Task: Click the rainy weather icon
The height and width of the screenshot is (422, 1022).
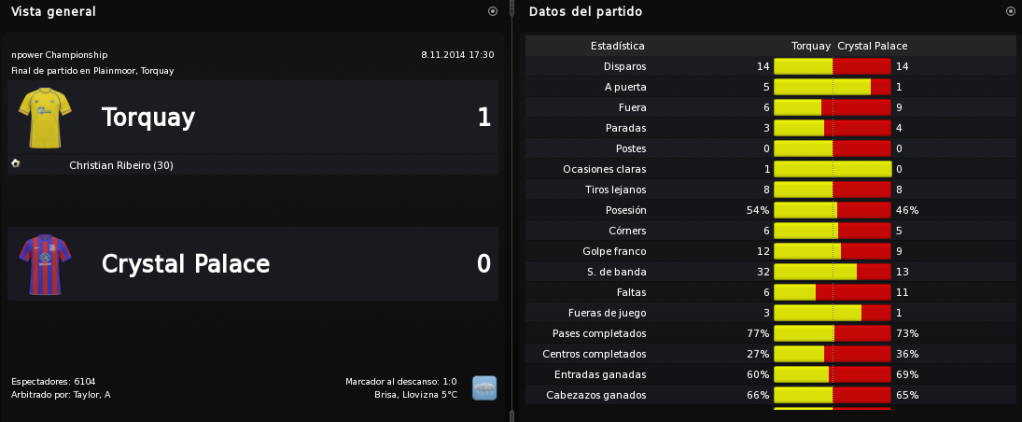Action: coord(484,388)
